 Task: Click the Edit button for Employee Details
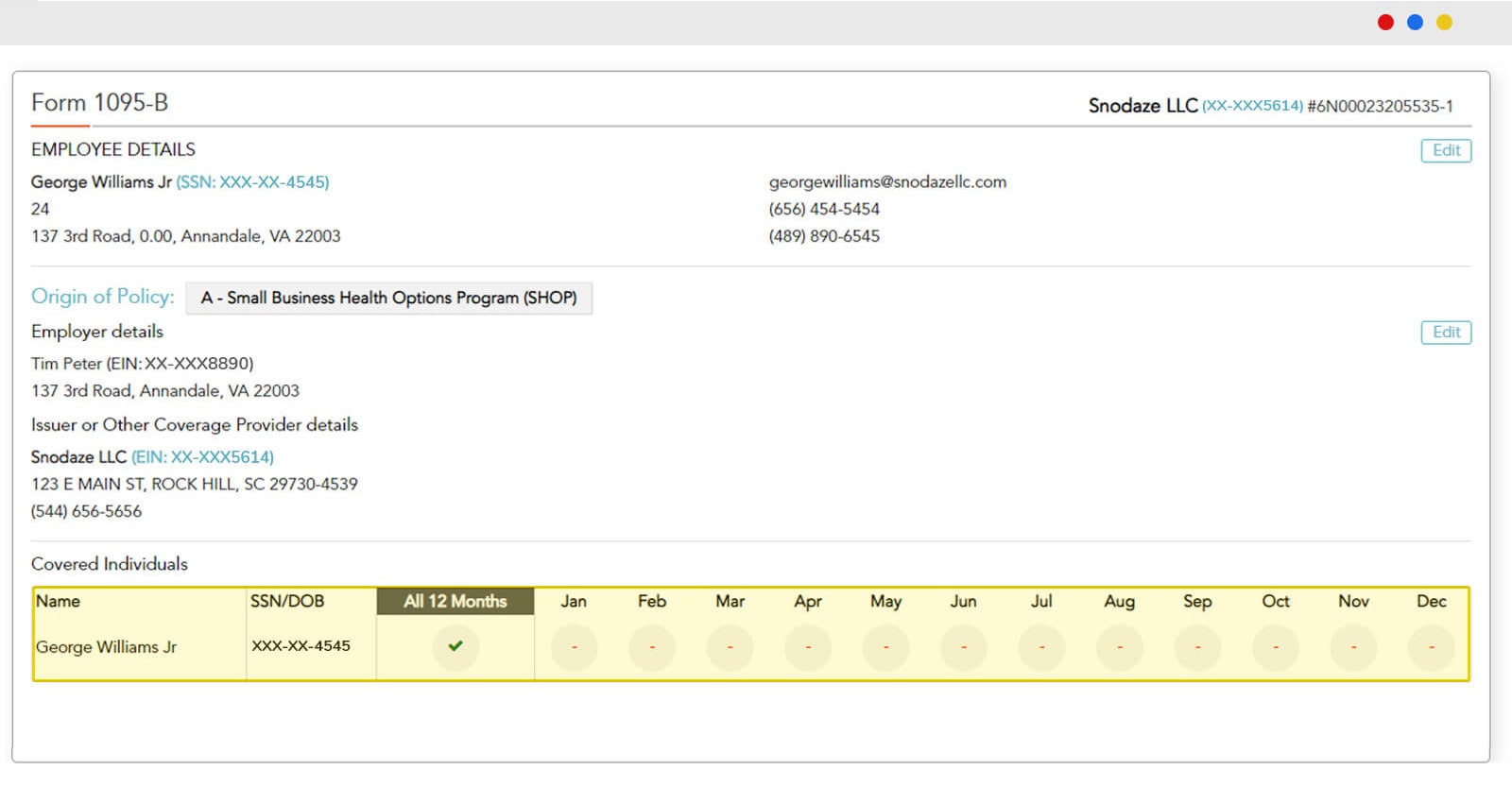[x=1445, y=150]
